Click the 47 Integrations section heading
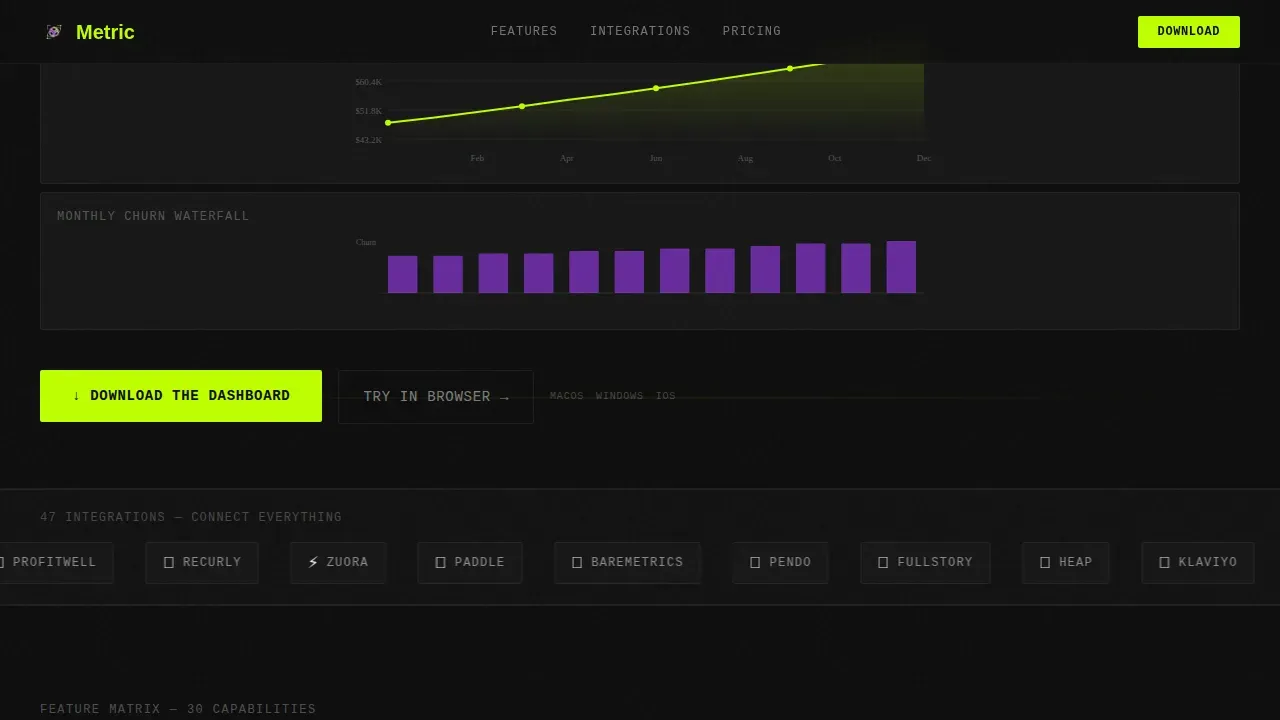The width and height of the screenshot is (1280, 720). [191, 517]
